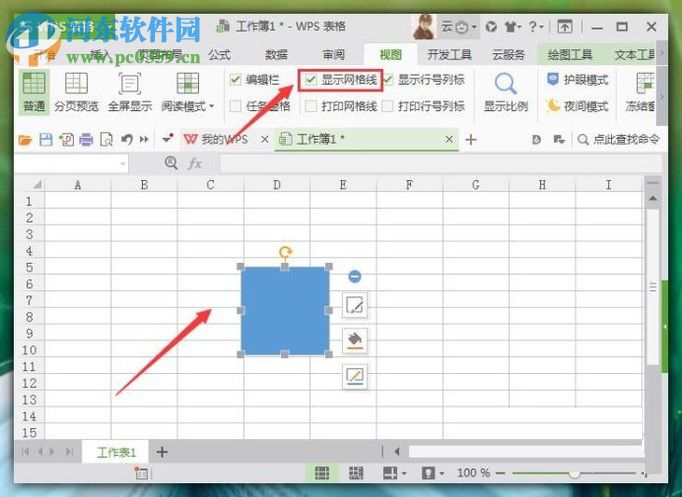Click the Print Preview icon in quick toolbar
This screenshot has width=682, height=497.
106,140
